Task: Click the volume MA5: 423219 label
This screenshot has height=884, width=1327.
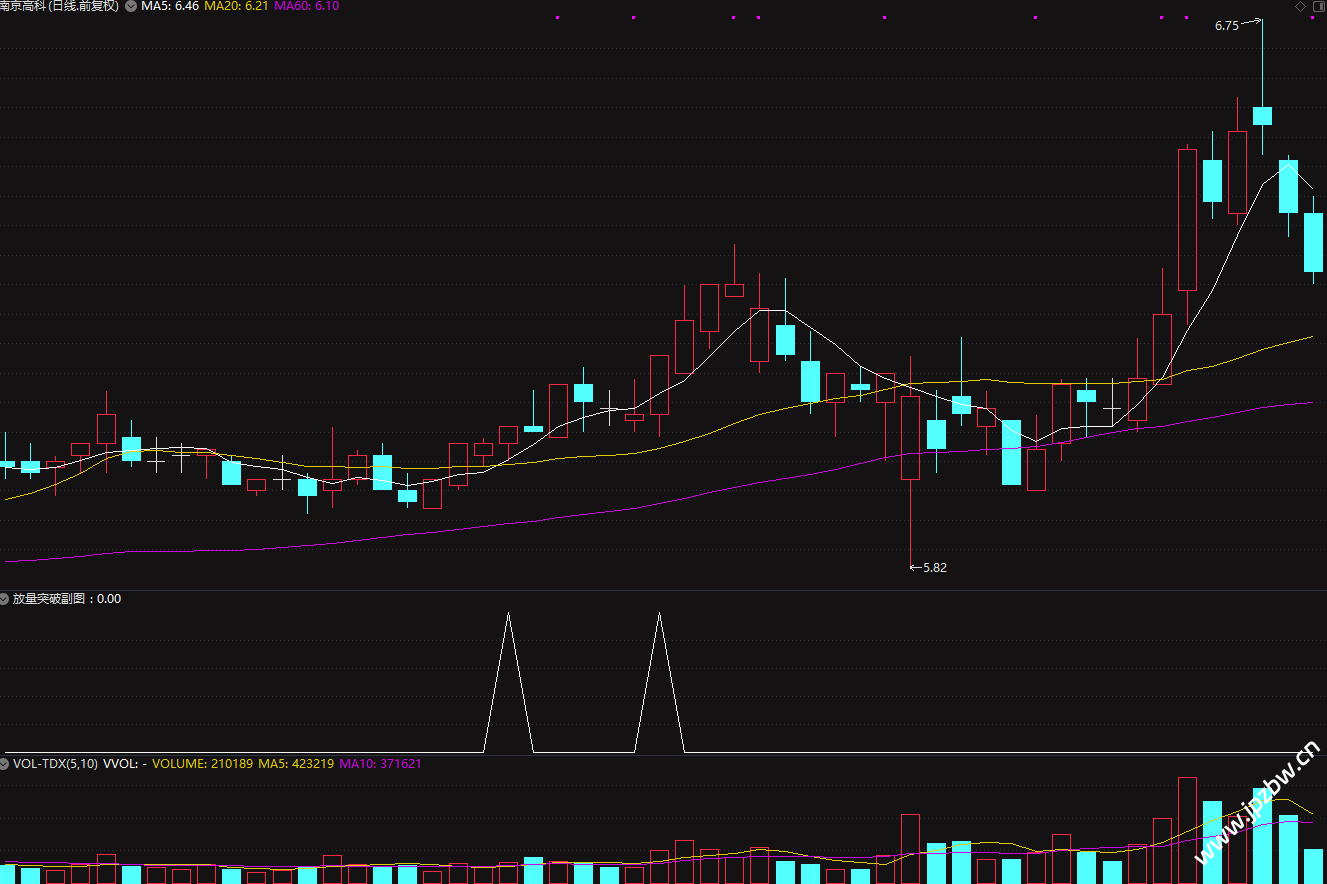Action: coord(297,763)
